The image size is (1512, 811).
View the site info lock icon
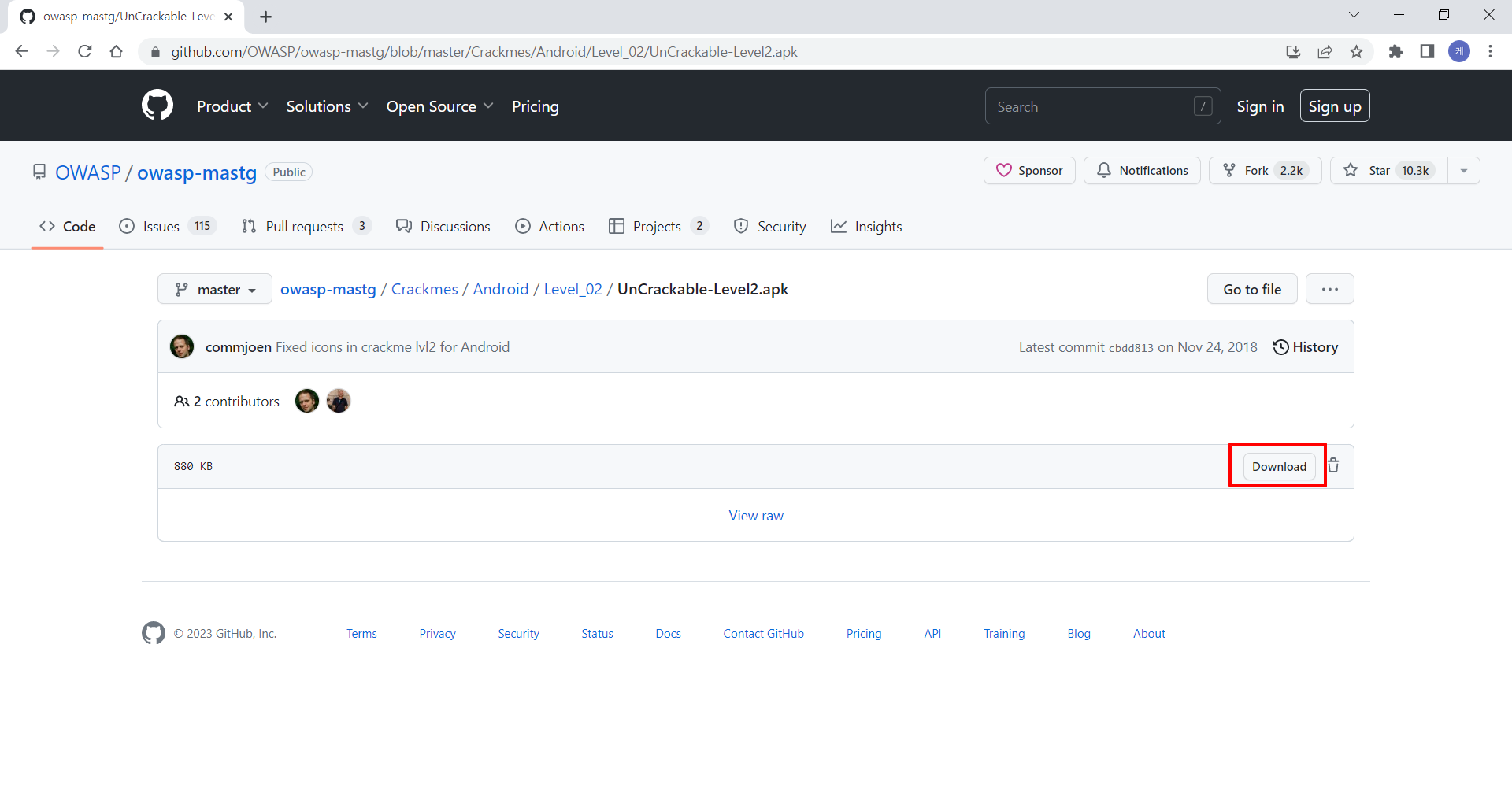pyautogui.click(x=155, y=52)
